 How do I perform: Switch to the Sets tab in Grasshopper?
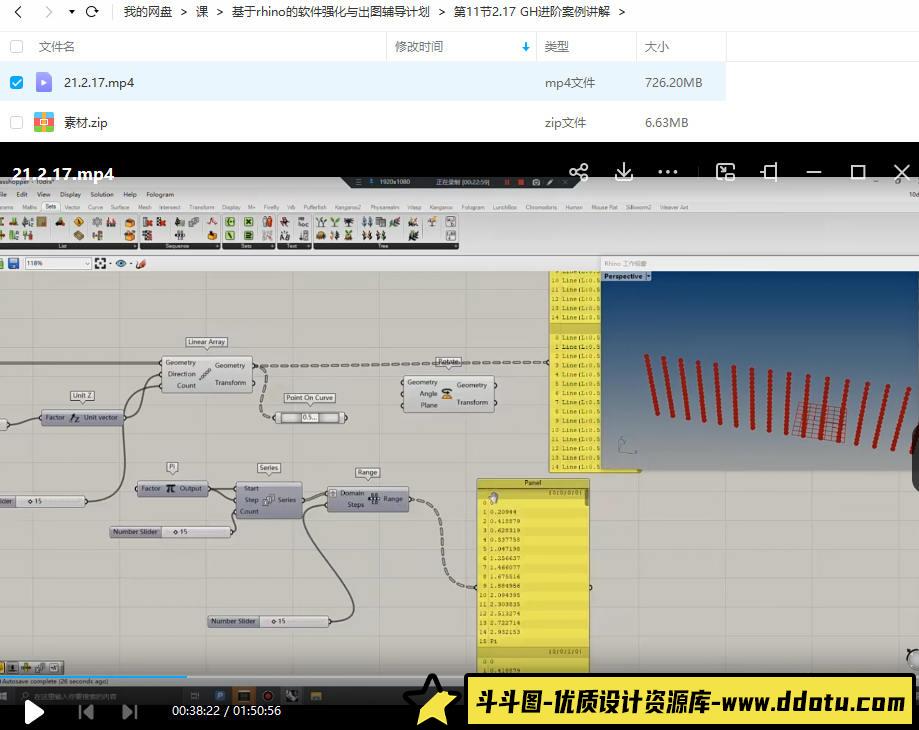[x=51, y=207]
